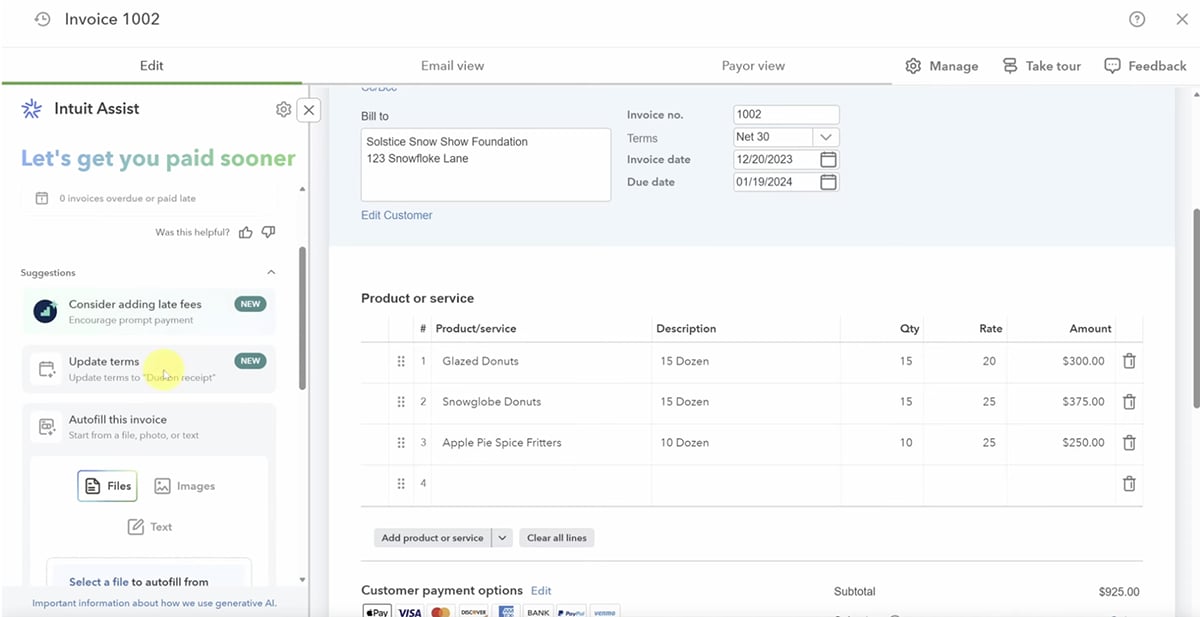Select the Images autofill option

point(184,486)
